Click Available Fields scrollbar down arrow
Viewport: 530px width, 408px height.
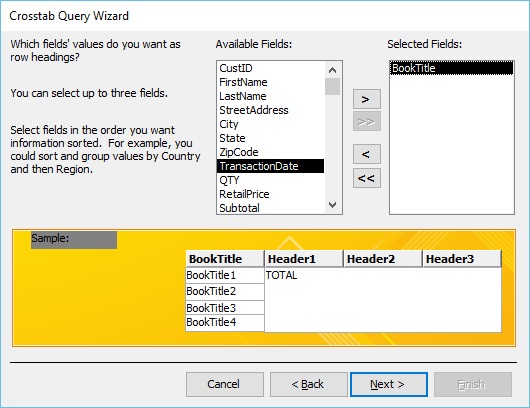[x=333, y=205]
